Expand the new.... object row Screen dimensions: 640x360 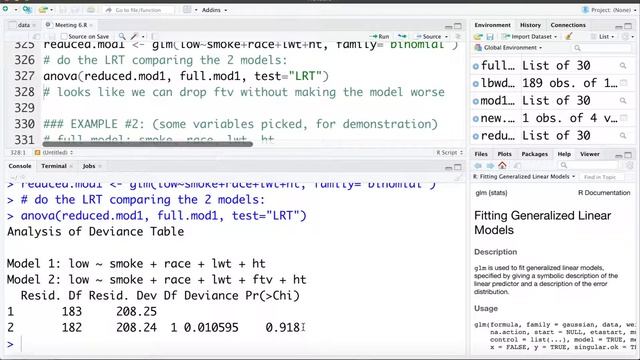tap(476, 118)
